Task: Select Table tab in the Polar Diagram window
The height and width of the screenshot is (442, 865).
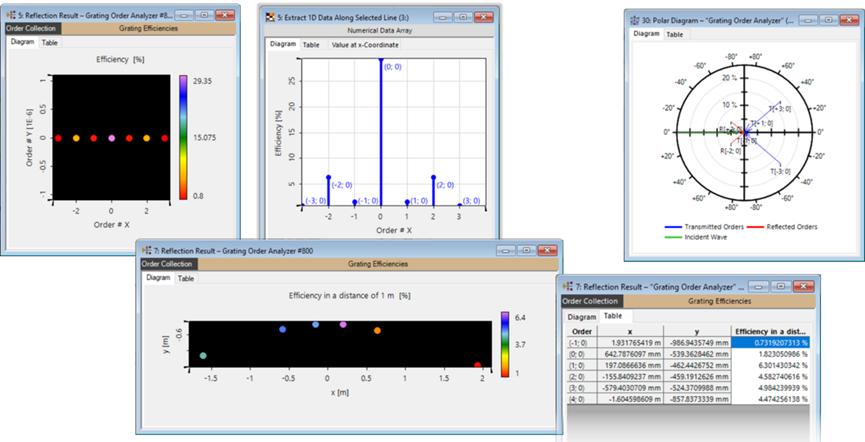Action: coord(675,34)
